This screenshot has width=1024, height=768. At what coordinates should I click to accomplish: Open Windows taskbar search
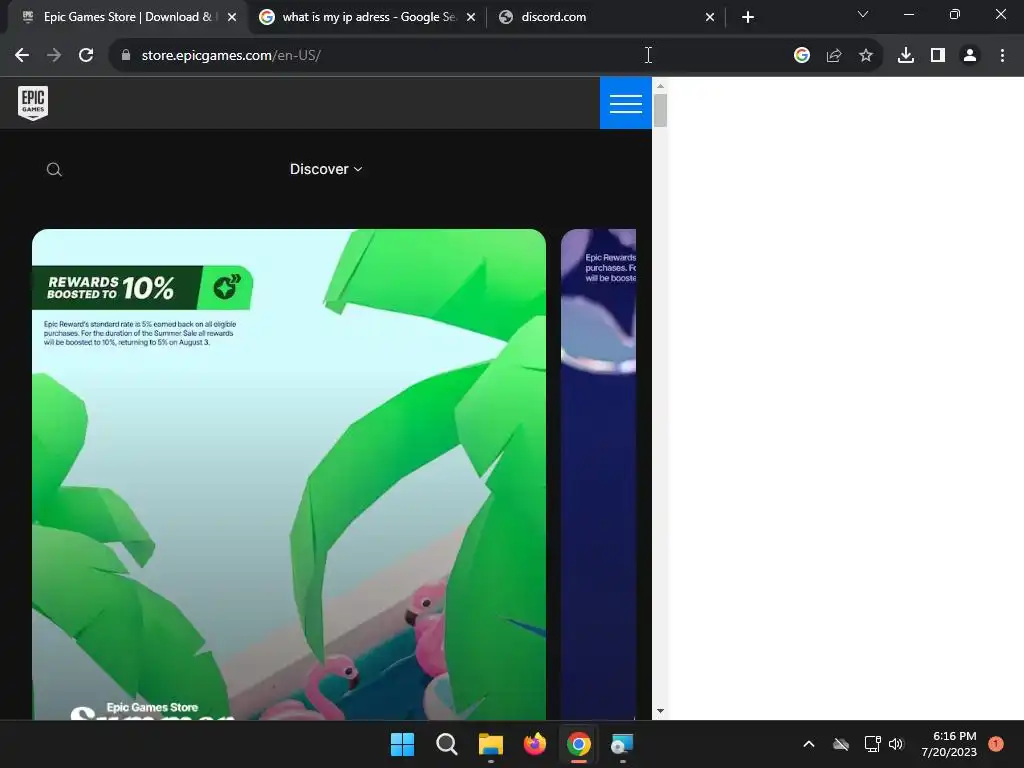click(447, 744)
